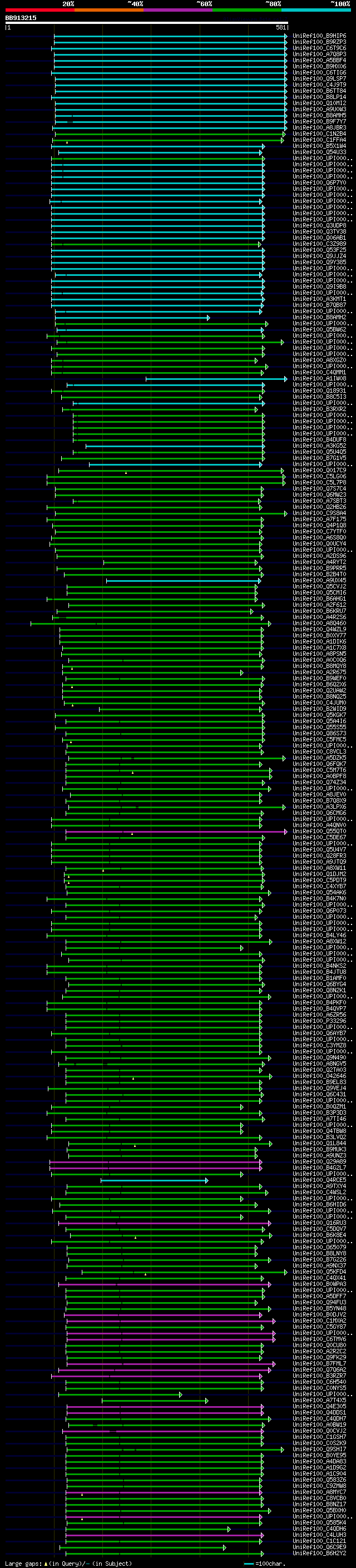Select hit label UniRef100_C5LG06
Image resolution: width=356 pixels, height=1568 pixels.
319,477
